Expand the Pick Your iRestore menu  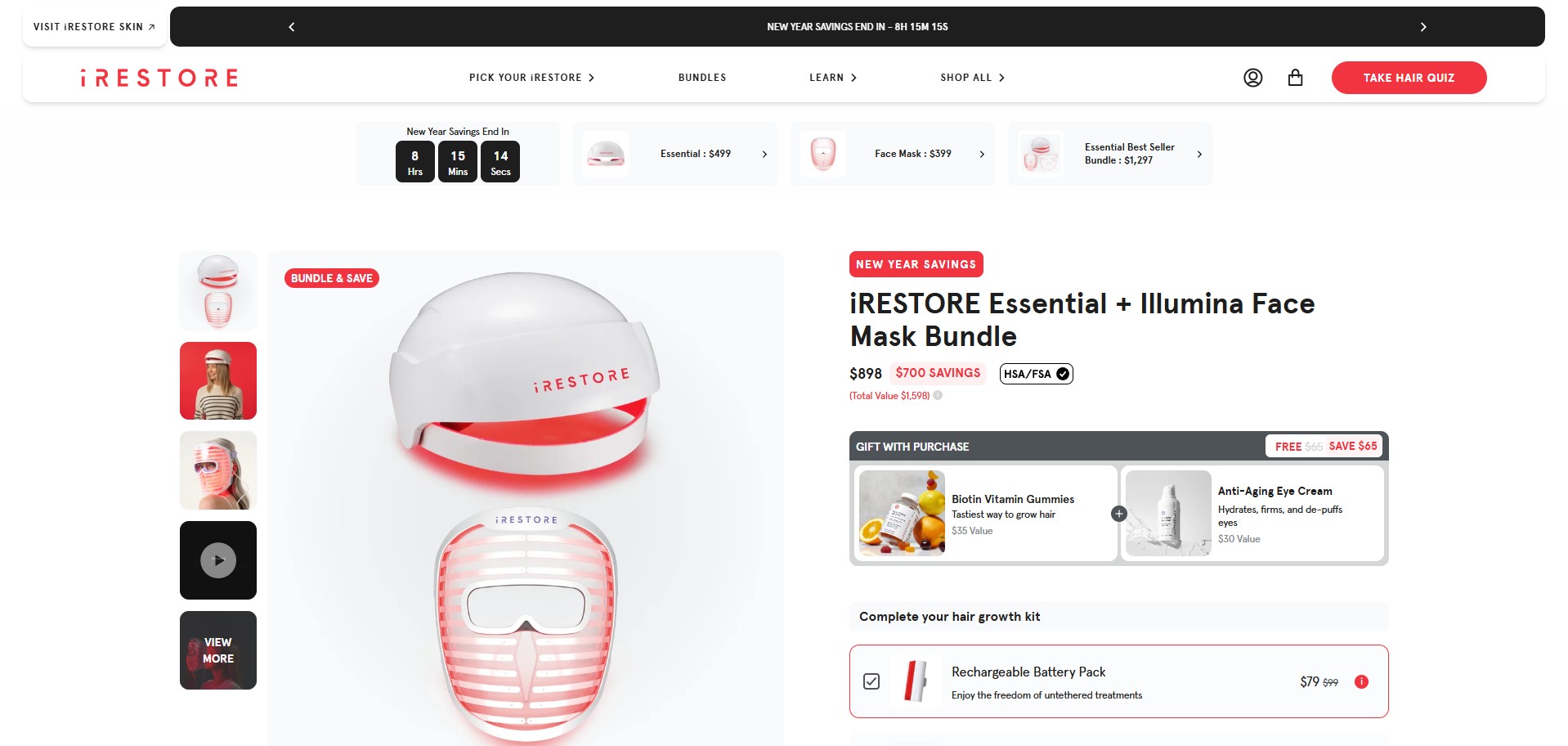tap(531, 78)
